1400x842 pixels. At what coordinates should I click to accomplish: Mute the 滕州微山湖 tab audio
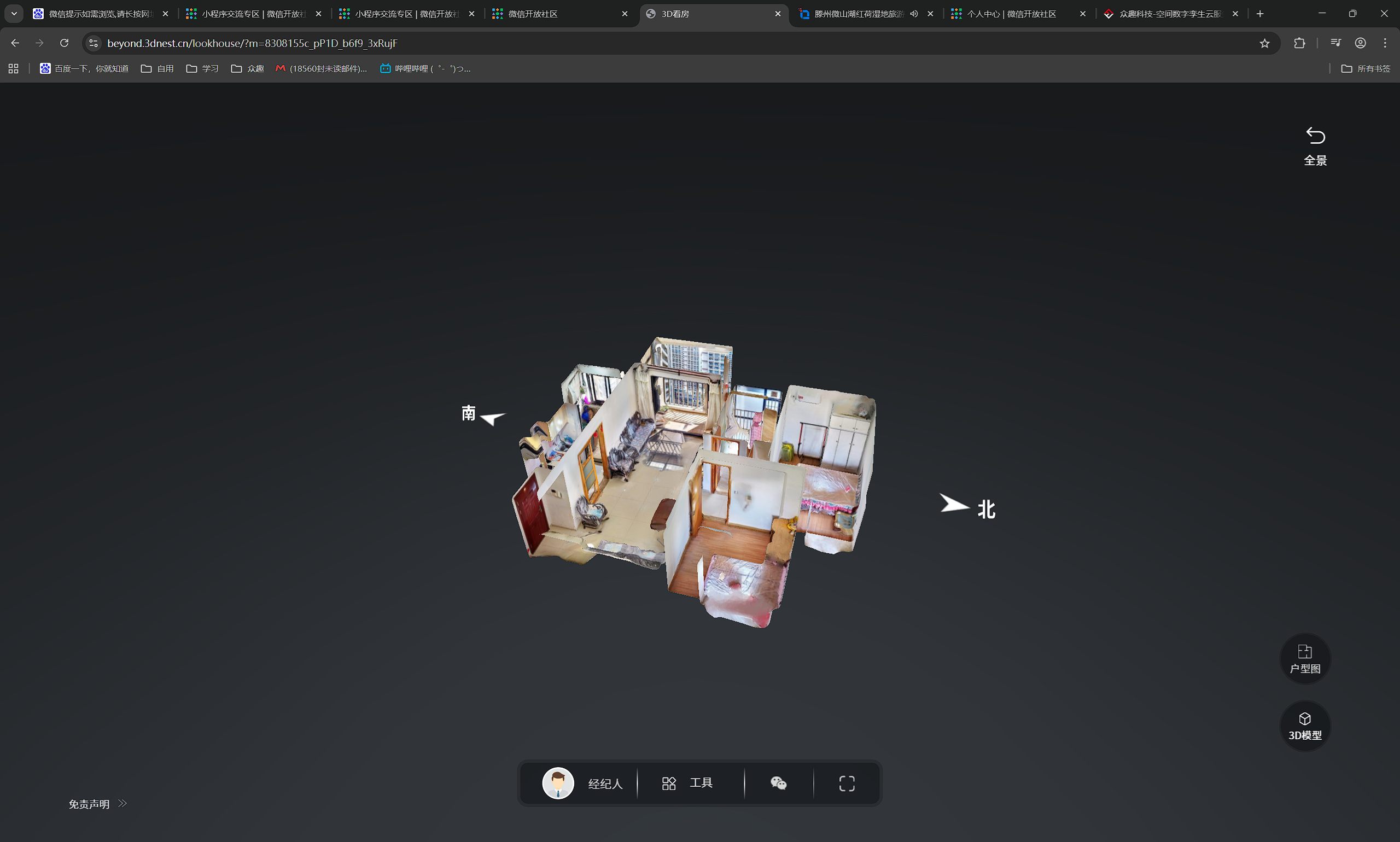[914, 14]
